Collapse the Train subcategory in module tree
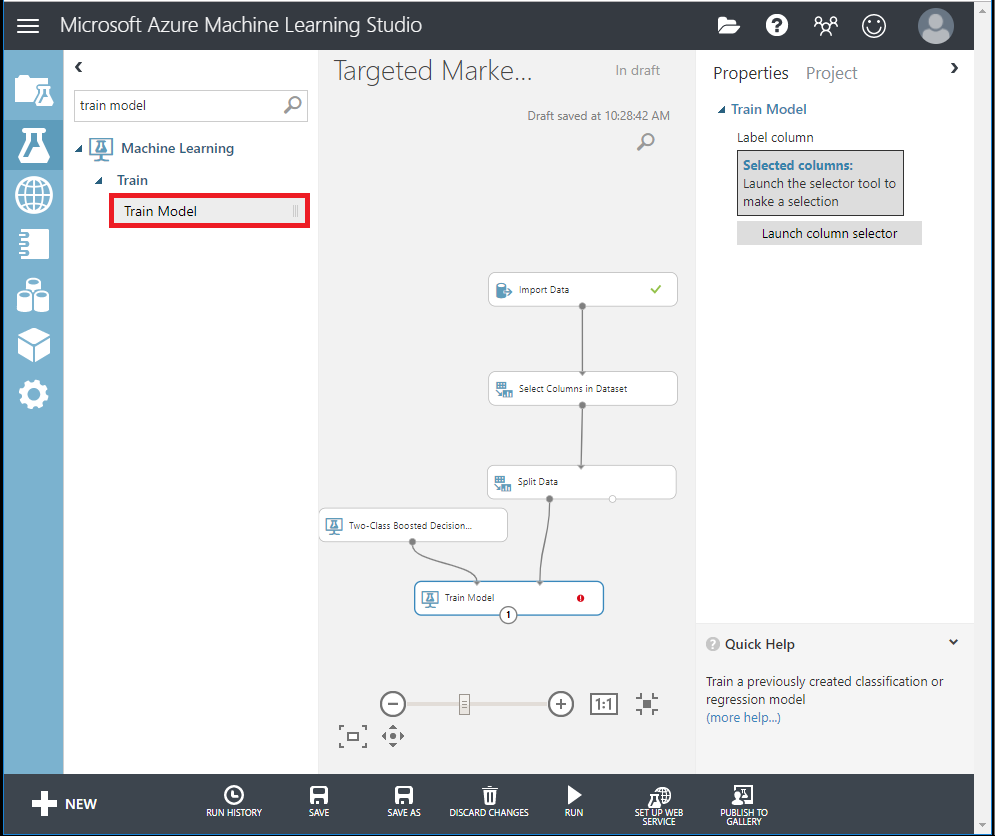Screen dimensions: 995x836 pyautogui.click(x=99, y=181)
